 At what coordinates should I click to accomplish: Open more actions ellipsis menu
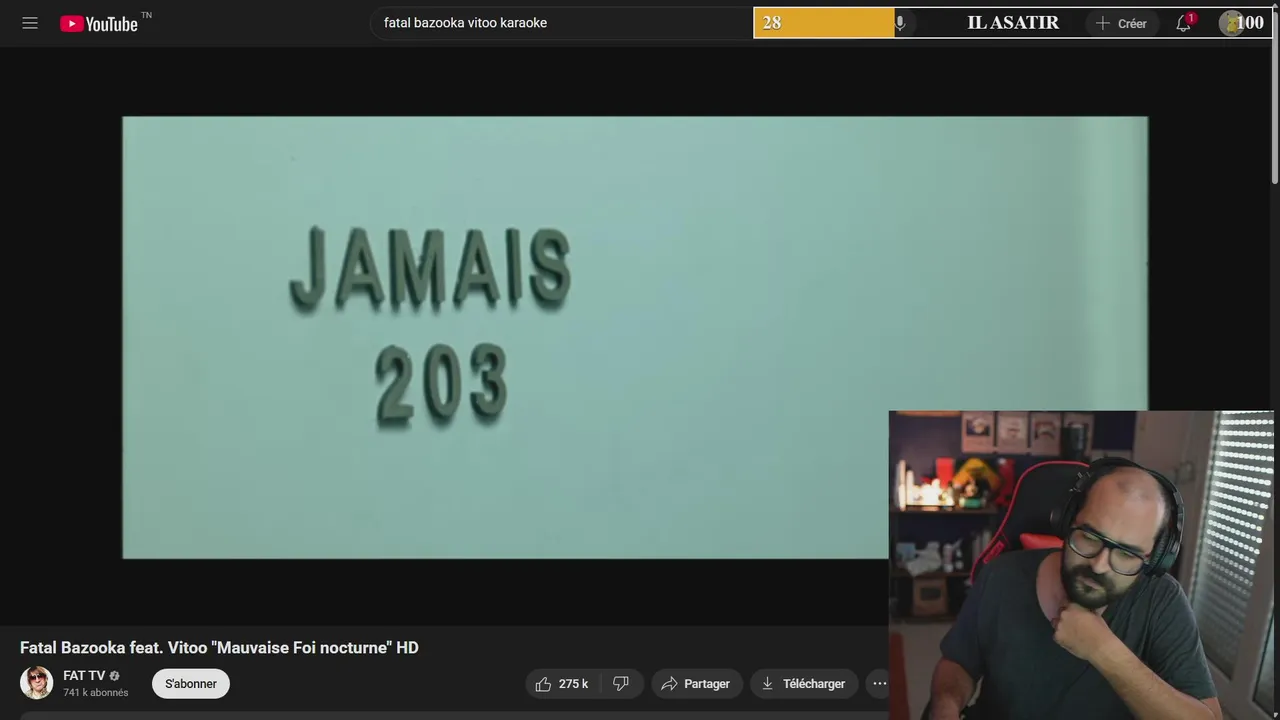click(879, 684)
